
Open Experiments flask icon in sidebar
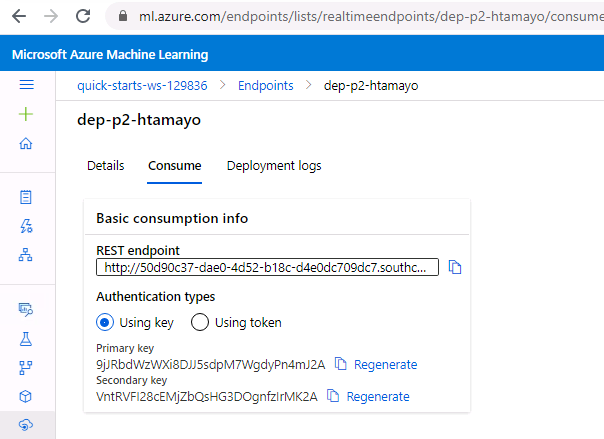pyautogui.click(x=26, y=339)
